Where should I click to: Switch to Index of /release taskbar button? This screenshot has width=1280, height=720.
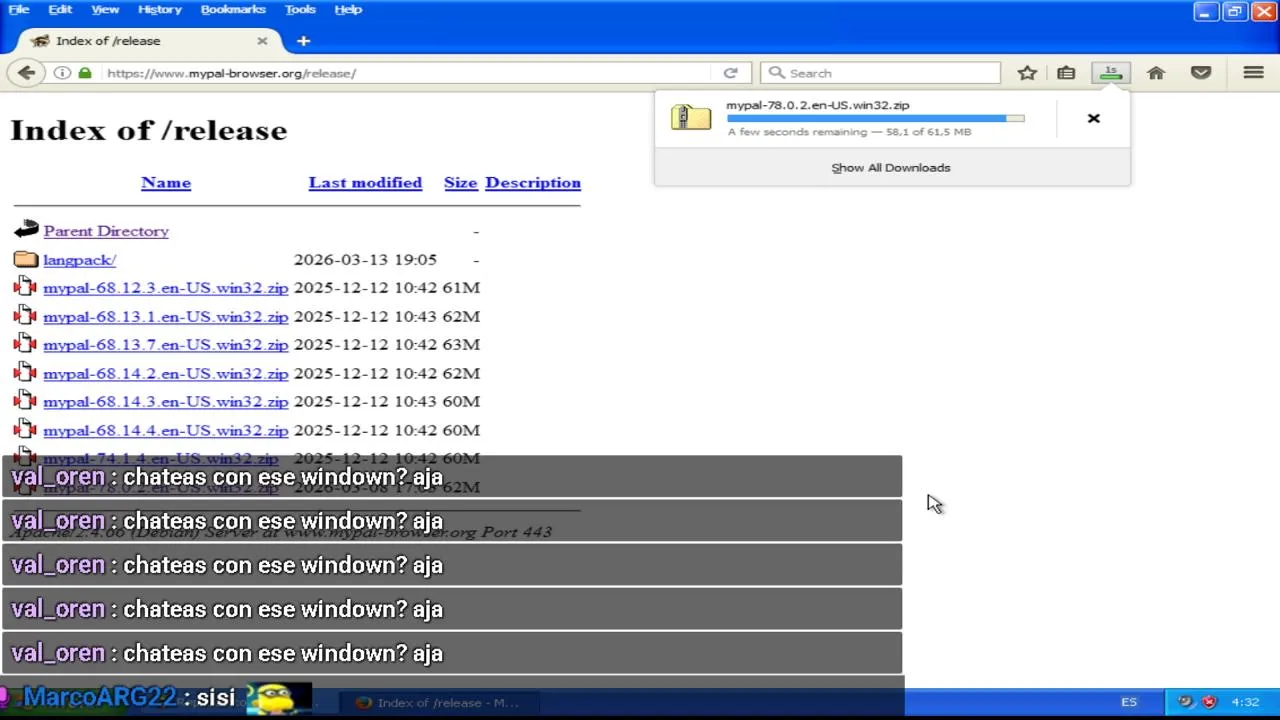(x=438, y=702)
